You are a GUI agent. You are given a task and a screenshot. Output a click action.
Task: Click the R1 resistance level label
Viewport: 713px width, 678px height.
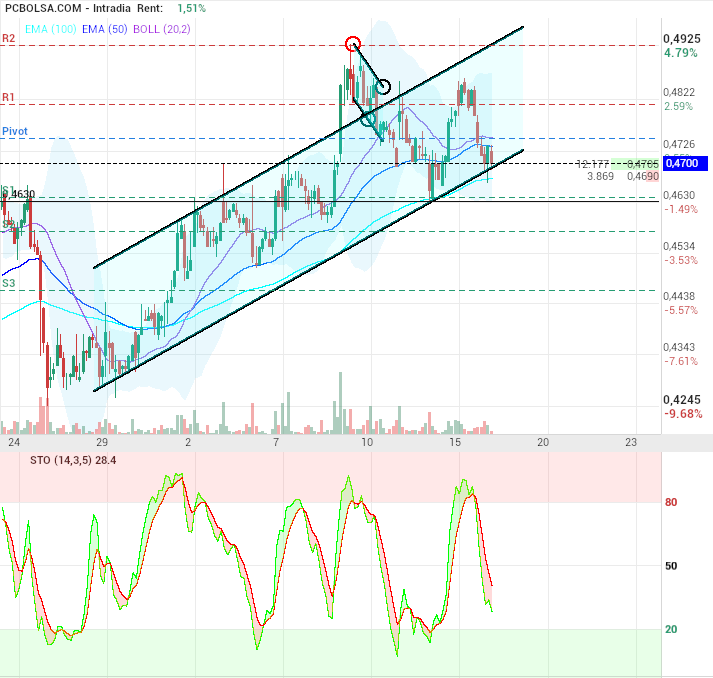pyautogui.click(x=8, y=97)
